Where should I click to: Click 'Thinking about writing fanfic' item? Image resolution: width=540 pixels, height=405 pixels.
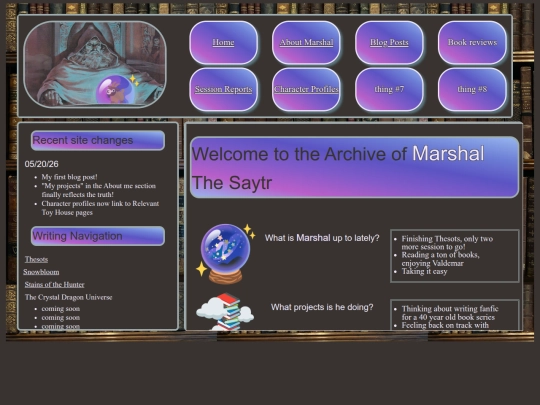tap(450, 313)
